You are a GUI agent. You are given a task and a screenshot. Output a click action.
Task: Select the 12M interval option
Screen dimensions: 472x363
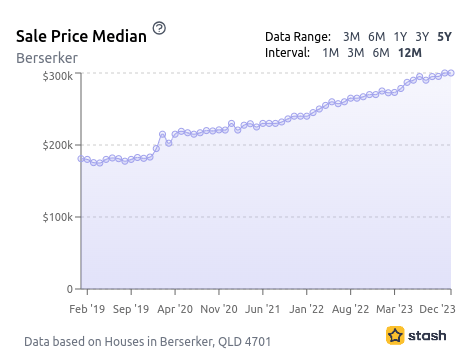click(x=410, y=53)
